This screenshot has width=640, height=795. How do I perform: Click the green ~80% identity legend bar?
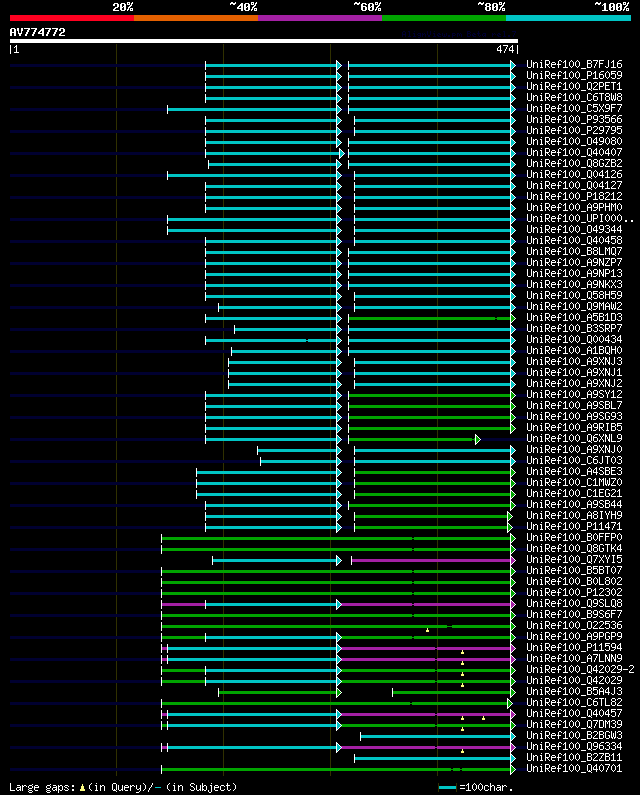[x=444, y=18]
